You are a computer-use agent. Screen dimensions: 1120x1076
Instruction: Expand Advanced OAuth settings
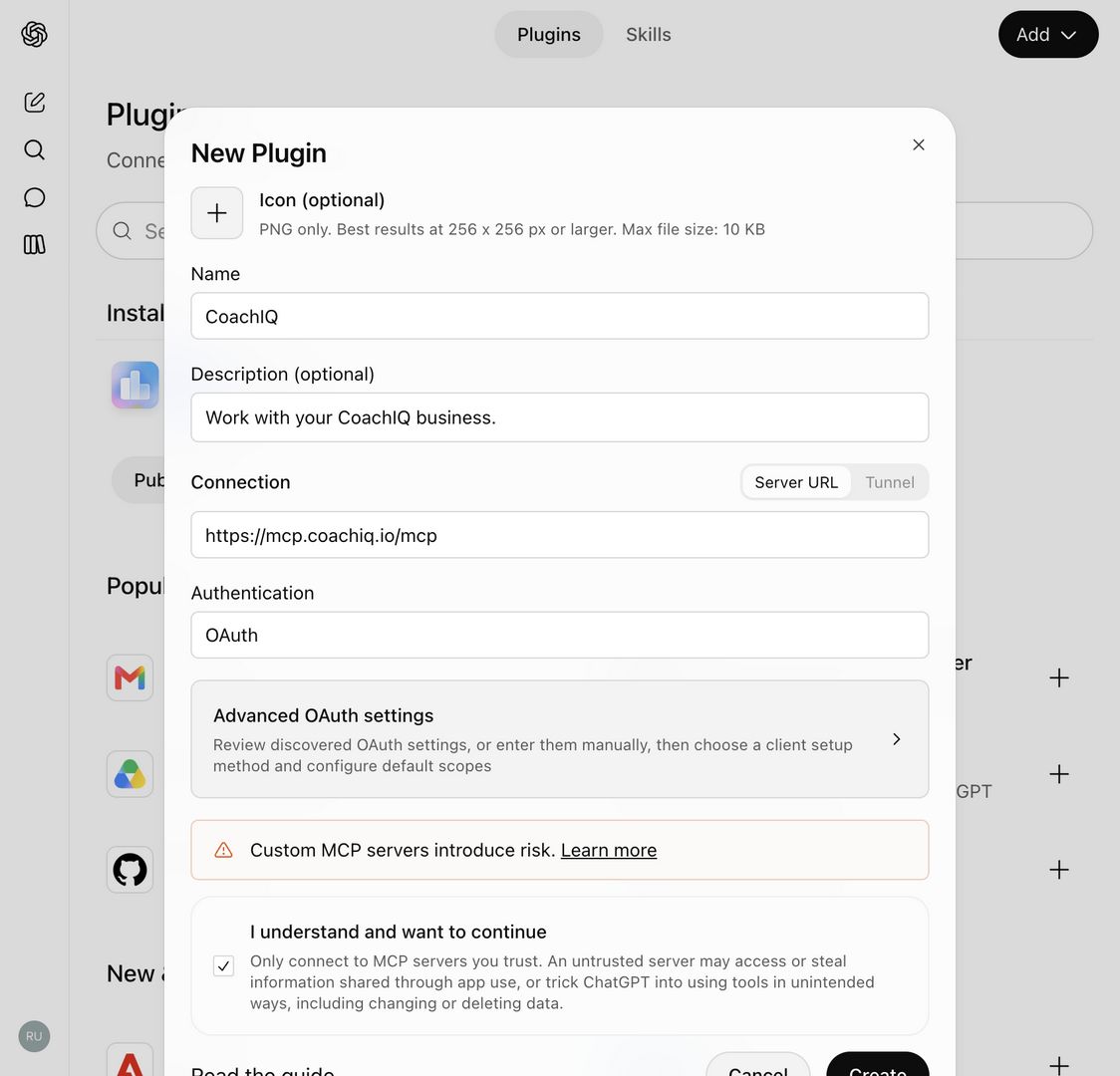559,739
